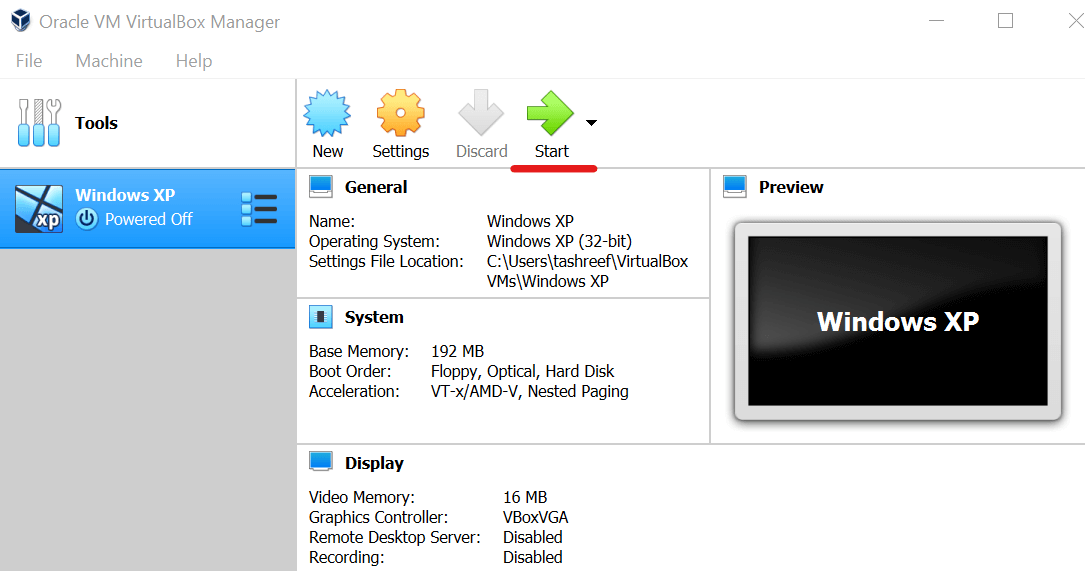Select the Tools label in sidebar
This screenshot has height=571, width=1085.
[96, 123]
